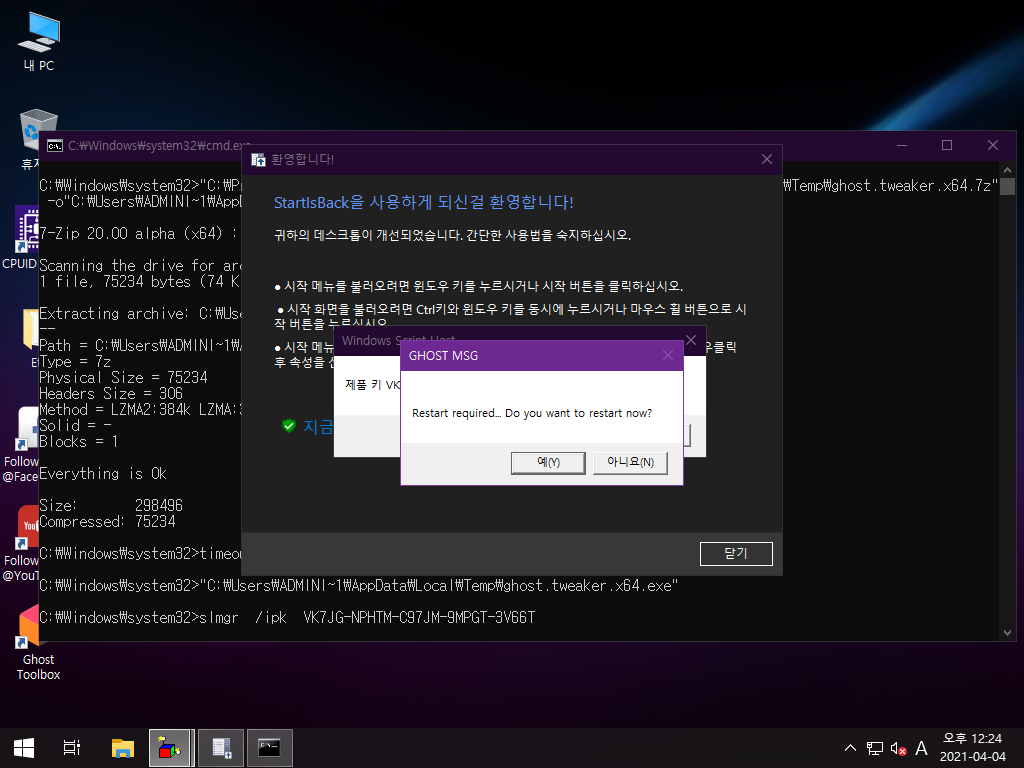Show hidden tray icons chevron

point(850,748)
